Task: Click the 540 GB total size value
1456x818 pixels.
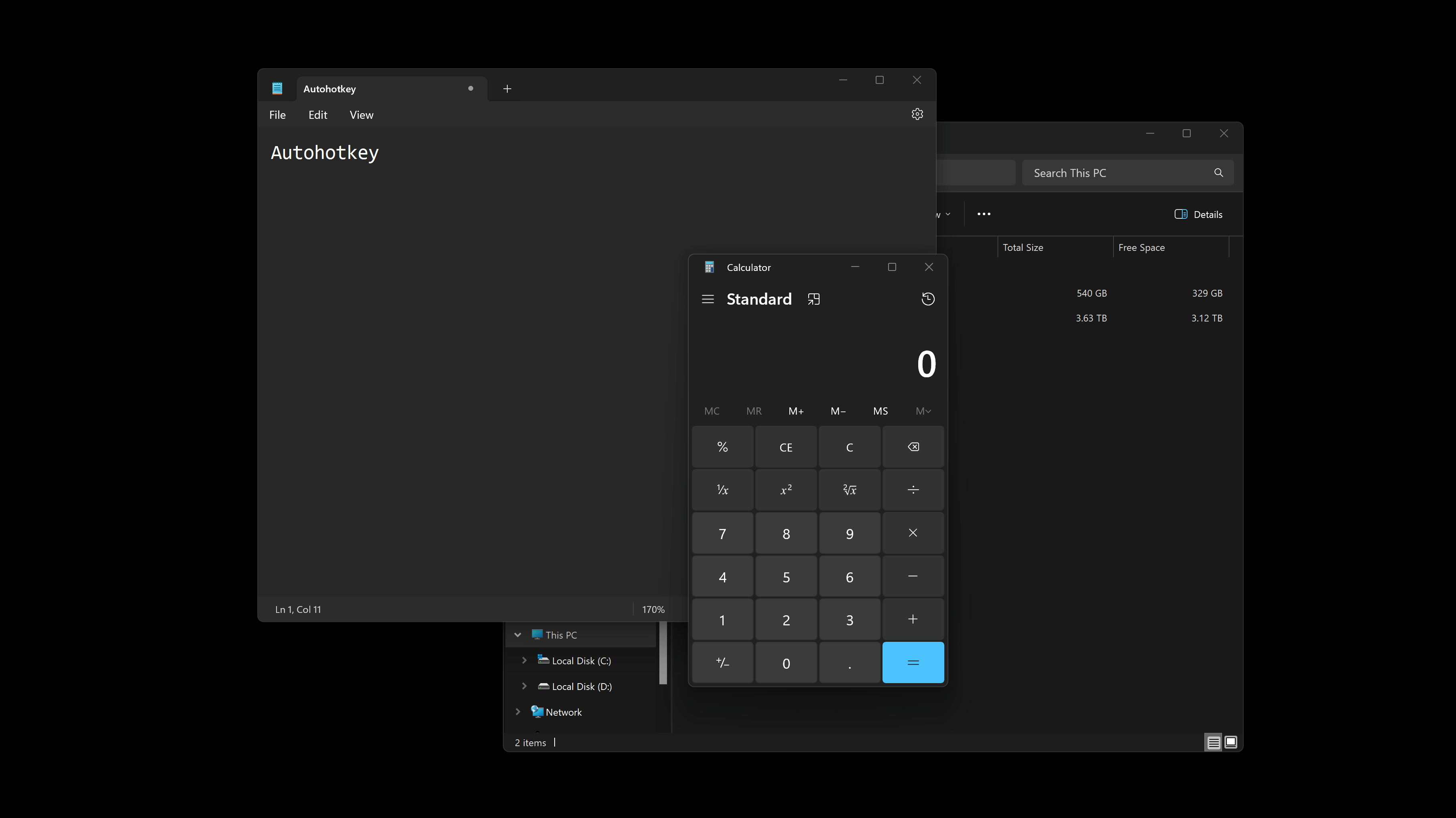Action: [x=1092, y=293]
